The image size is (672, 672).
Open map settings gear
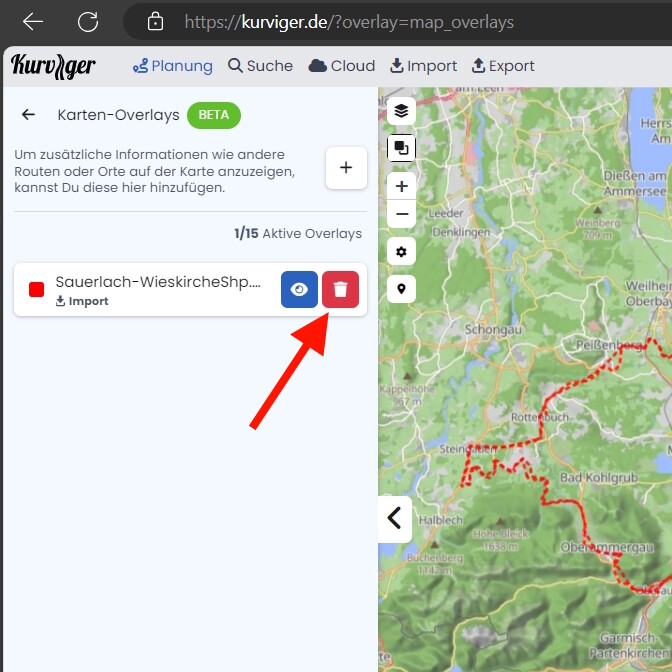point(401,251)
